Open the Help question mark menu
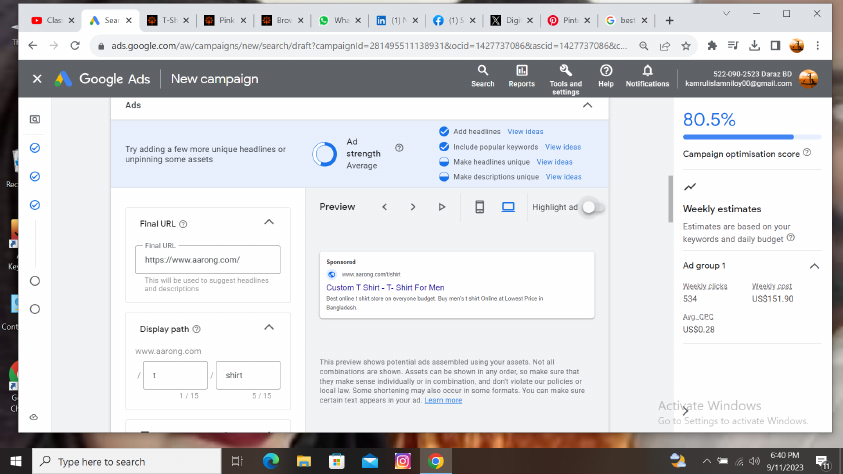This screenshot has height=474, width=843. tap(606, 76)
